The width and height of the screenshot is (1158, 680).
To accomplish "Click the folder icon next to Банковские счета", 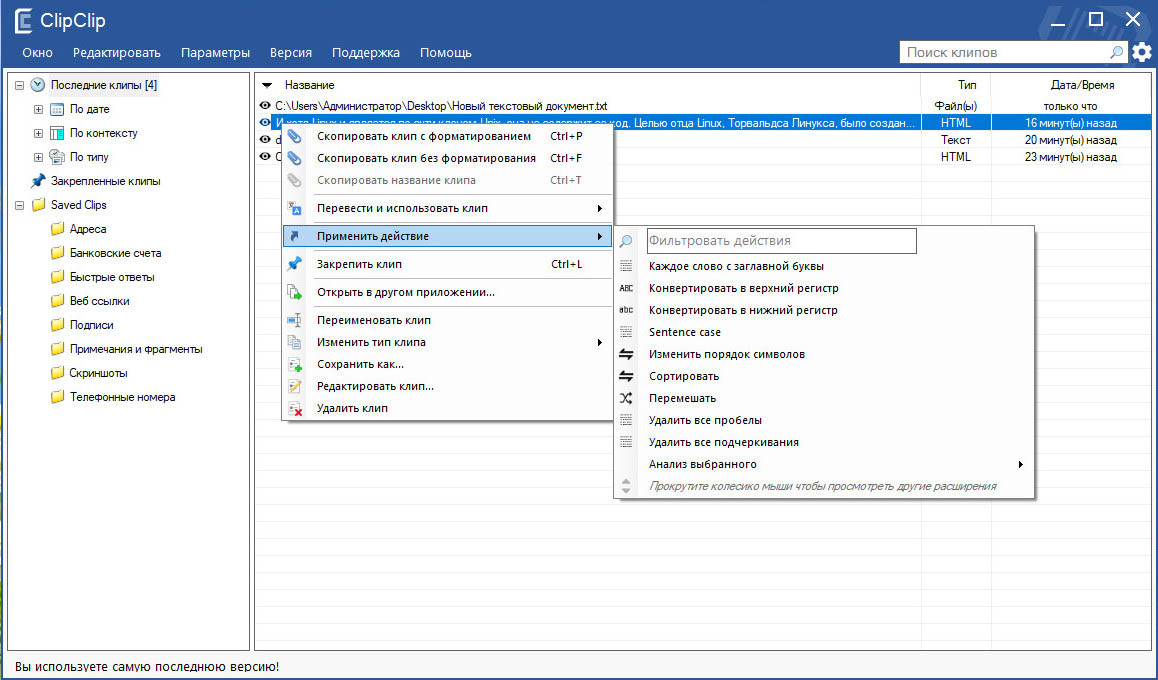I will tap(58, 253).
